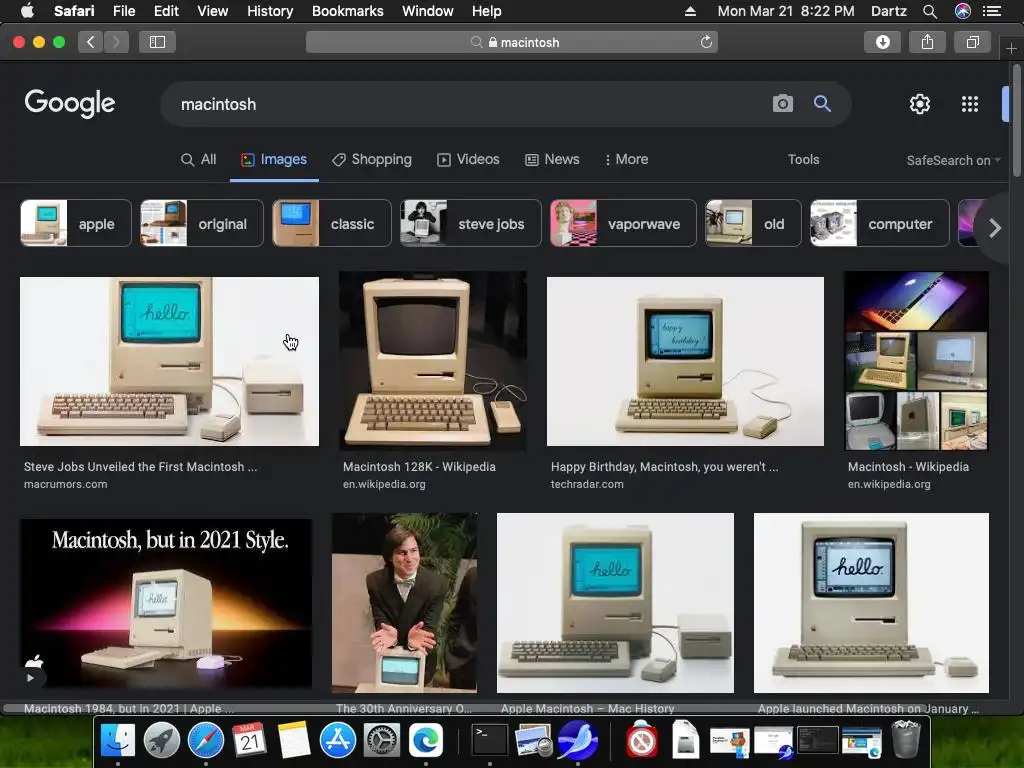Screen dimensions: 1024x768
Task: Open Macintosh, but in 2021 Style image
Action: (166, 603)
